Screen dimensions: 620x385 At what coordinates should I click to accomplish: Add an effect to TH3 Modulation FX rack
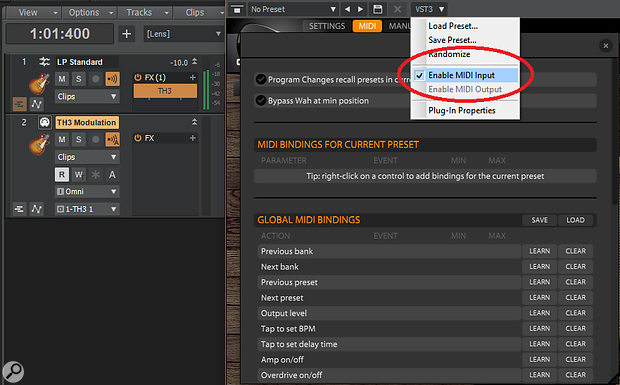click(193, 138)
